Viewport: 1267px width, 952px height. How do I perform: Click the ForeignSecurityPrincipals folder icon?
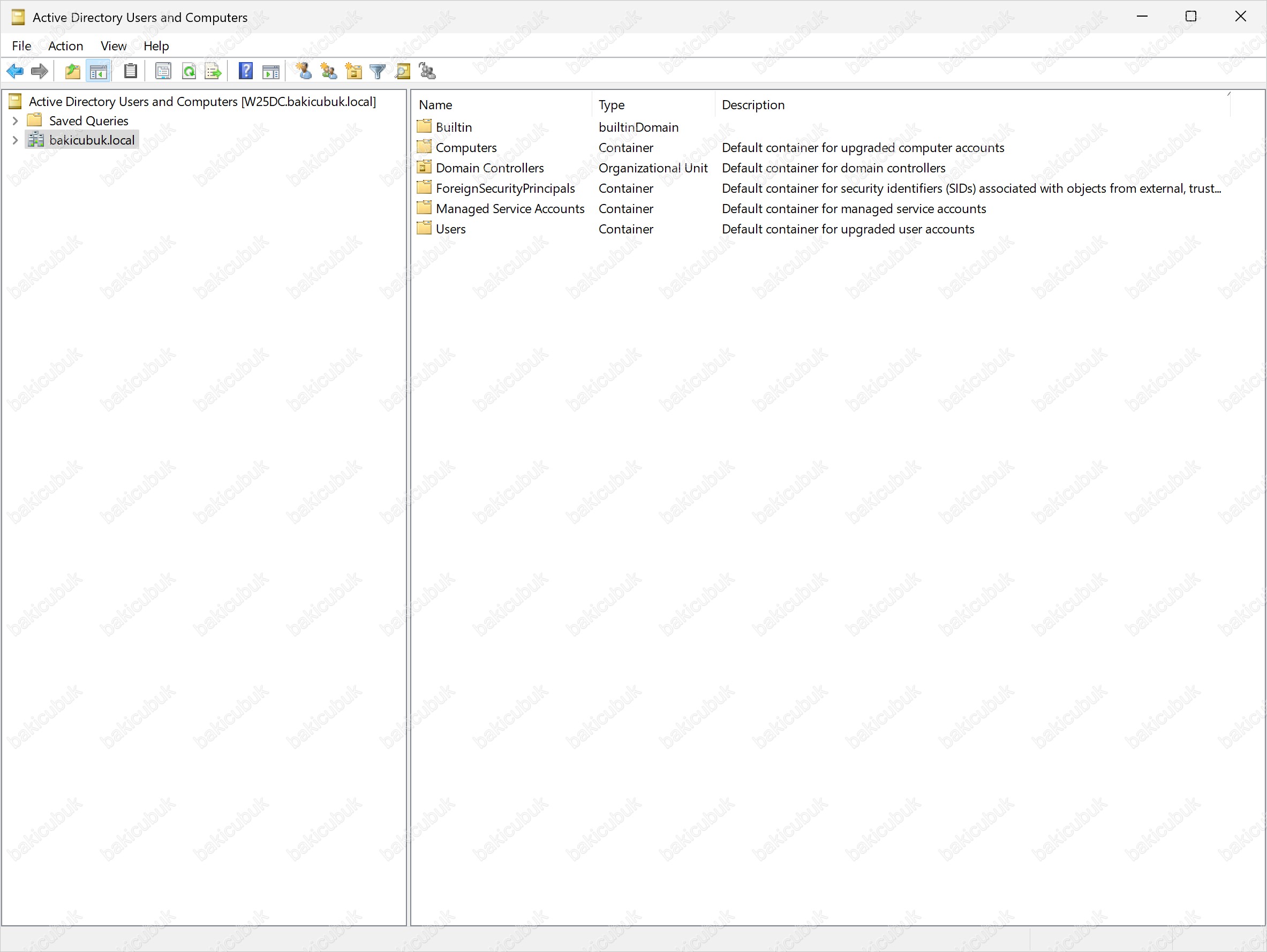(424, 187)
